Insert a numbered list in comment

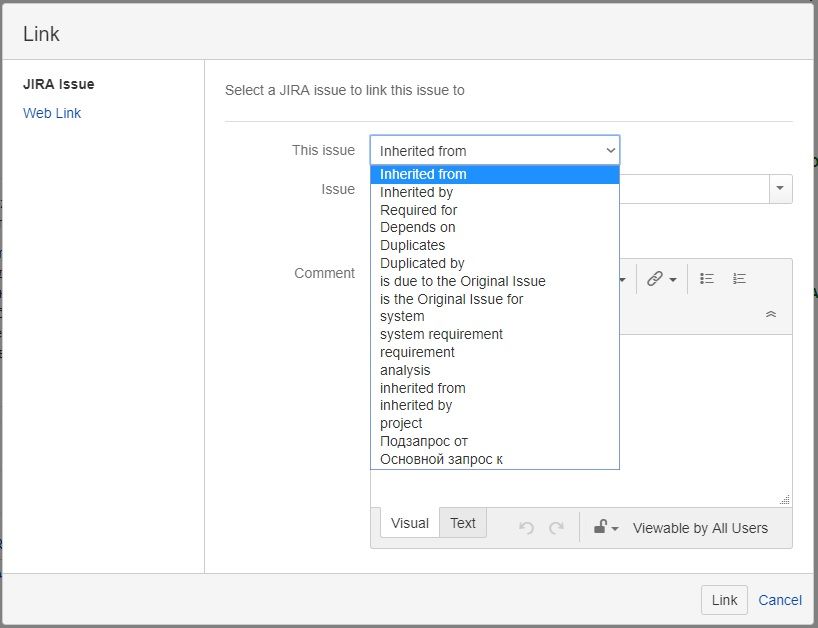pyautogui.click(x=739, y=279)
